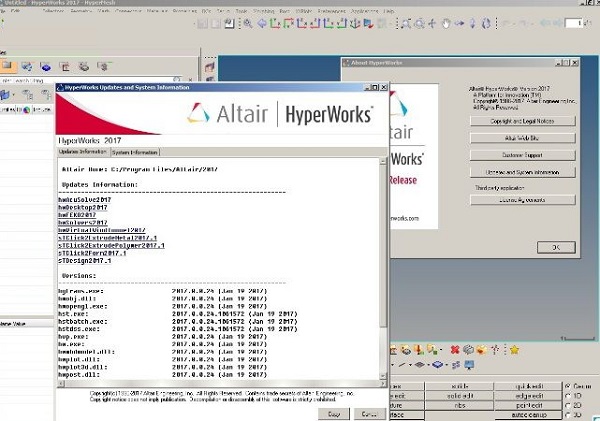Open the hwDesktop2017 link
Viewport: 600px width, 421px height.
(x=83, y=207)
